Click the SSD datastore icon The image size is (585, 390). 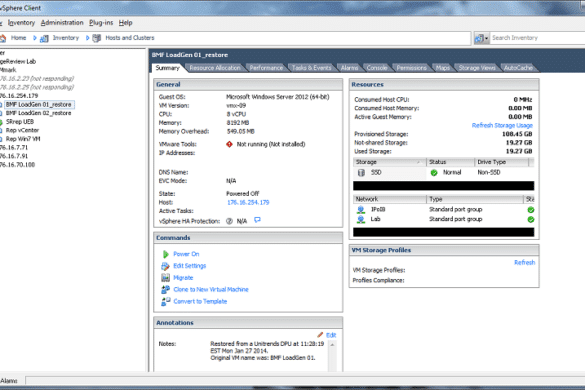pos(361,172)
